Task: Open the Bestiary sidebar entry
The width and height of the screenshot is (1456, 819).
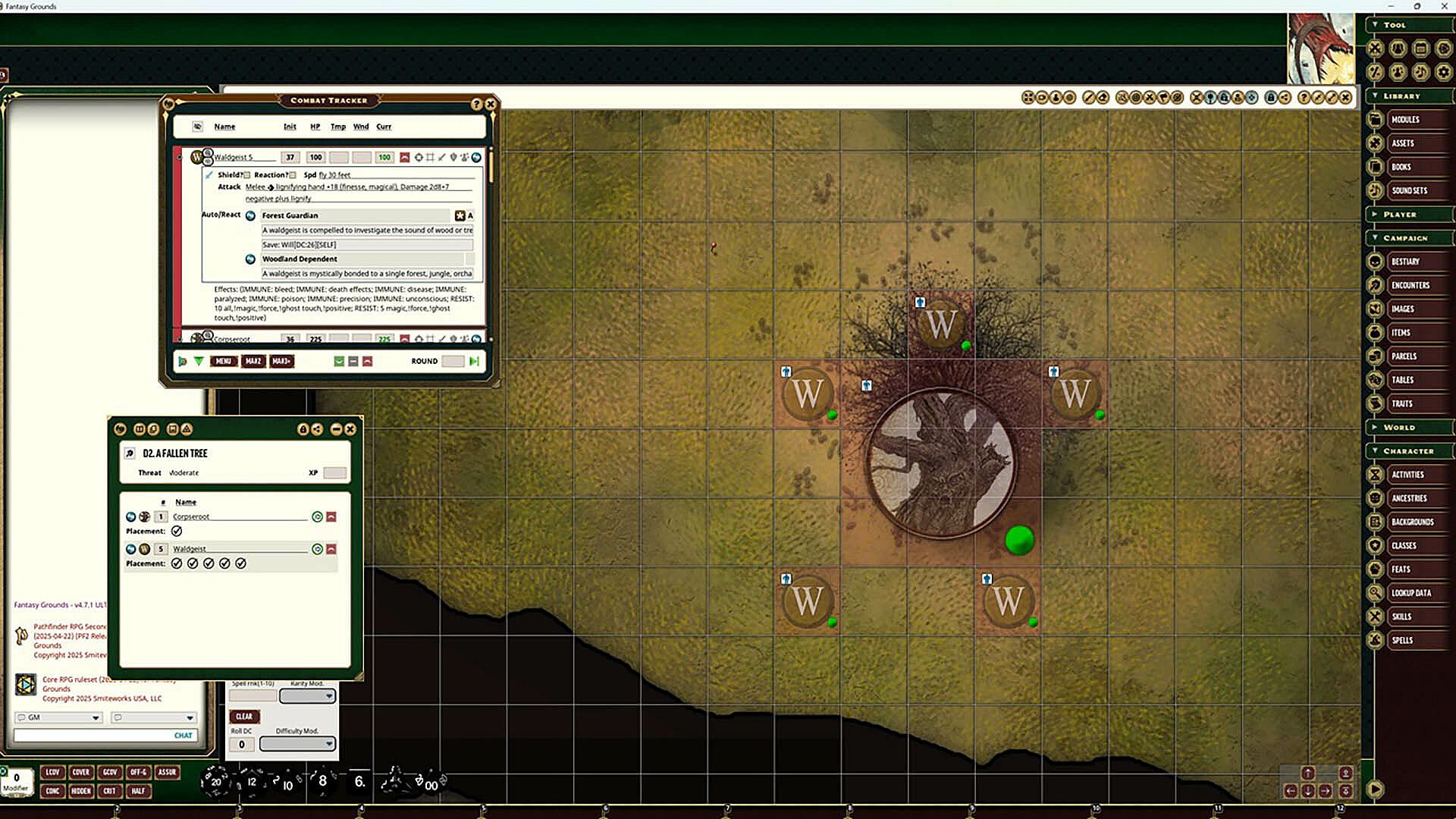Action: 1404,262
